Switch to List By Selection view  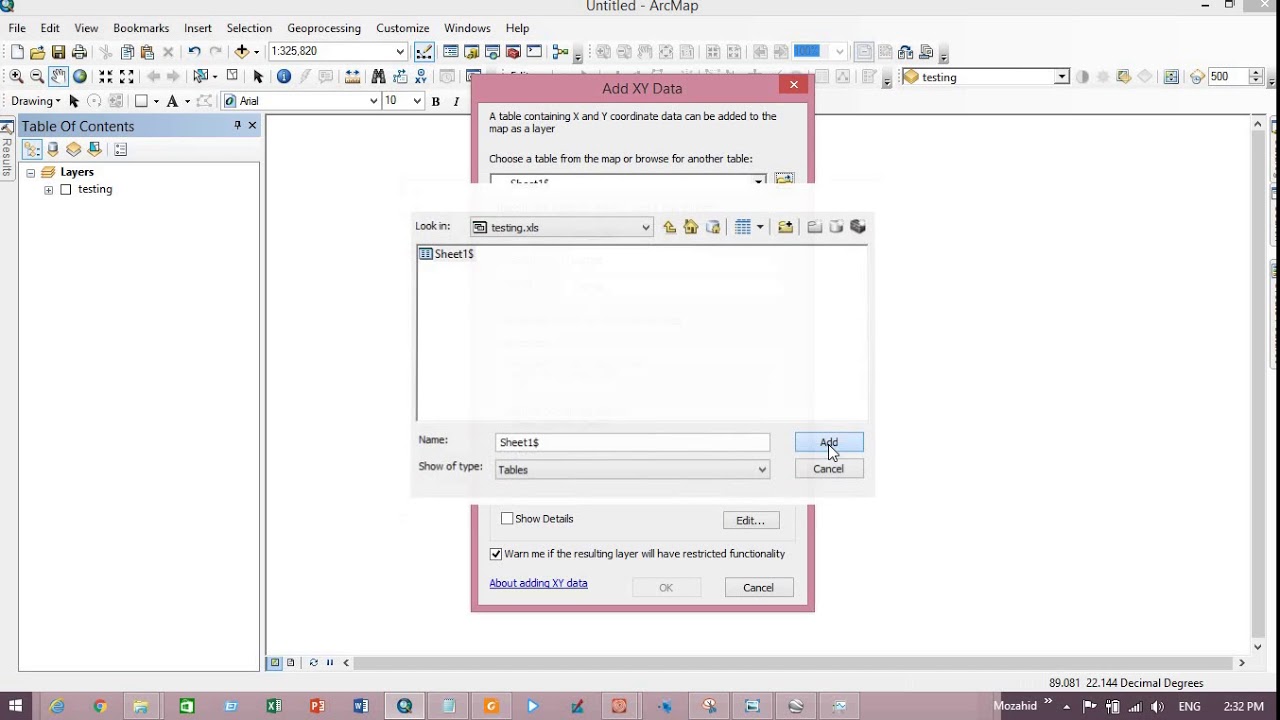tap(95, 149)
